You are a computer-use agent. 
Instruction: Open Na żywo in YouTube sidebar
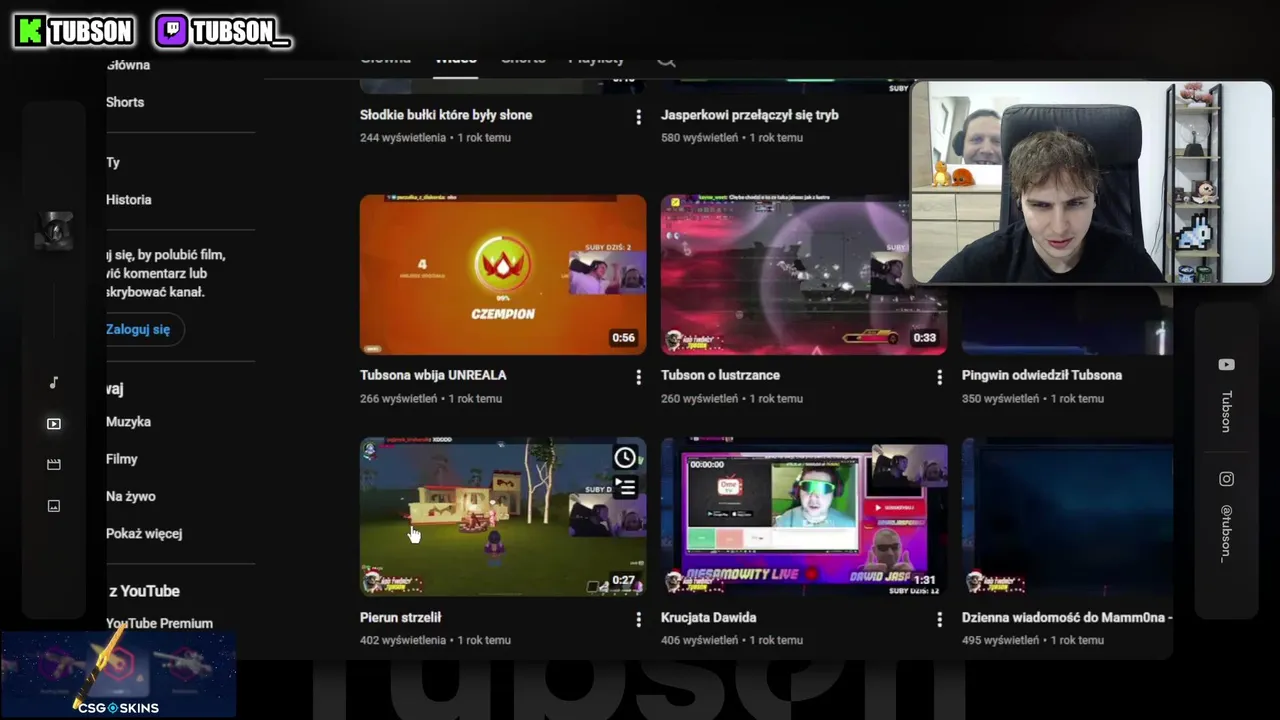pos(131,496)
